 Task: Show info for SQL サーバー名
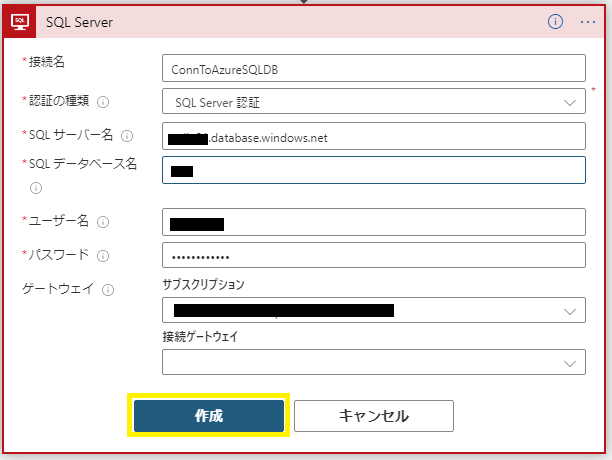tap(127, 136)
